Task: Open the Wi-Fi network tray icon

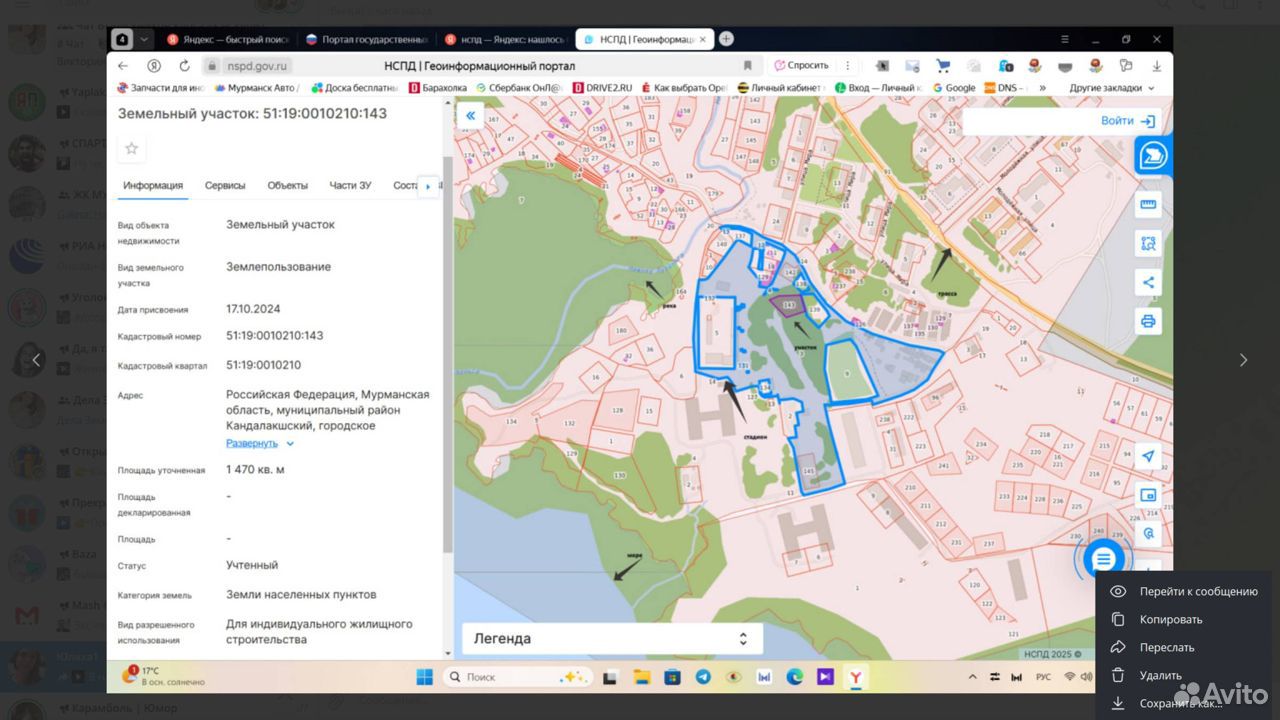Action: click(x=1069, y=677)
